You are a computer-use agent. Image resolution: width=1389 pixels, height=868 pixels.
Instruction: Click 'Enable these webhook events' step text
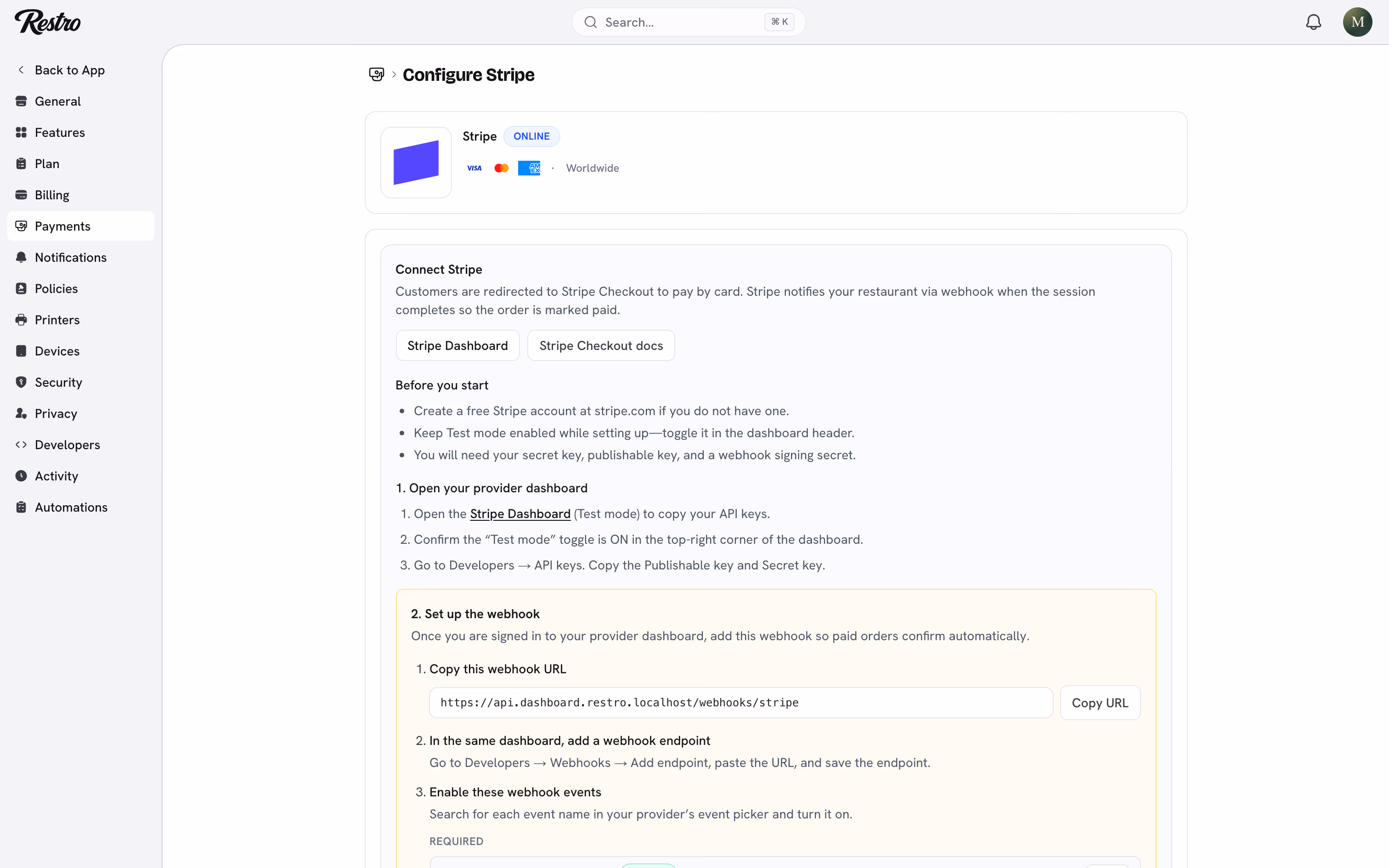(515, 792)
